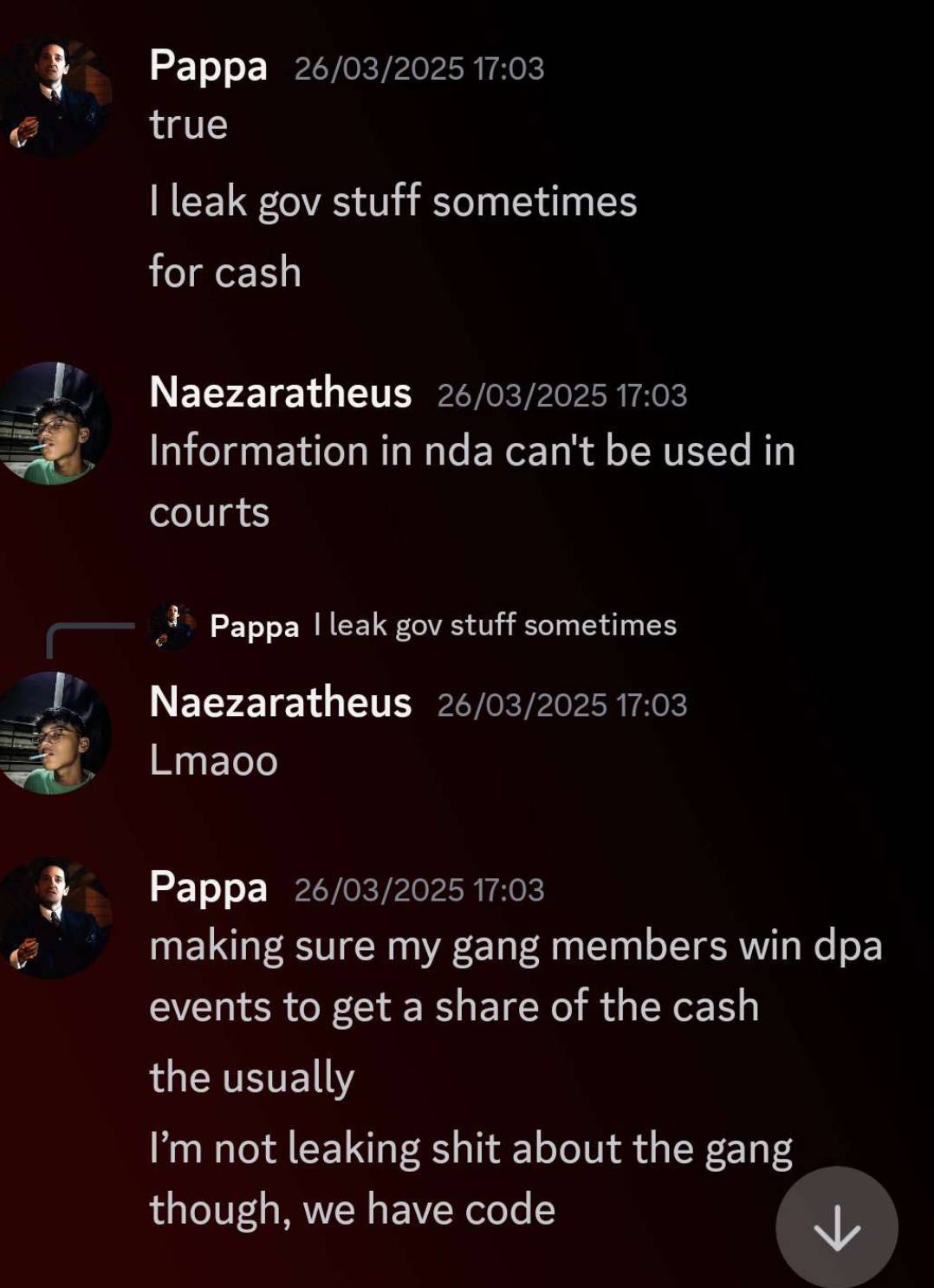Tap the small Pappa avatar in the reply preview
Screen dimensions: 934x1288
pyautogui.click(x=172, y=626)
